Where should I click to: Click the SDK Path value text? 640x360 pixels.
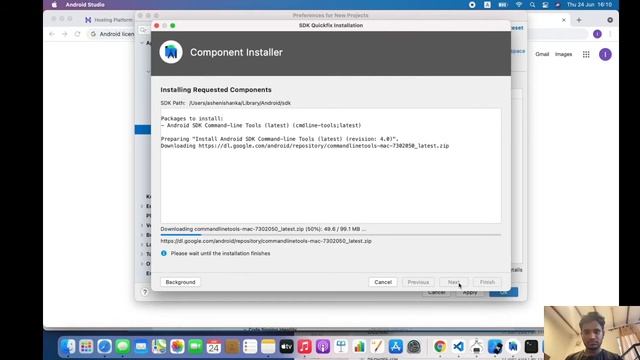[240, 103]
